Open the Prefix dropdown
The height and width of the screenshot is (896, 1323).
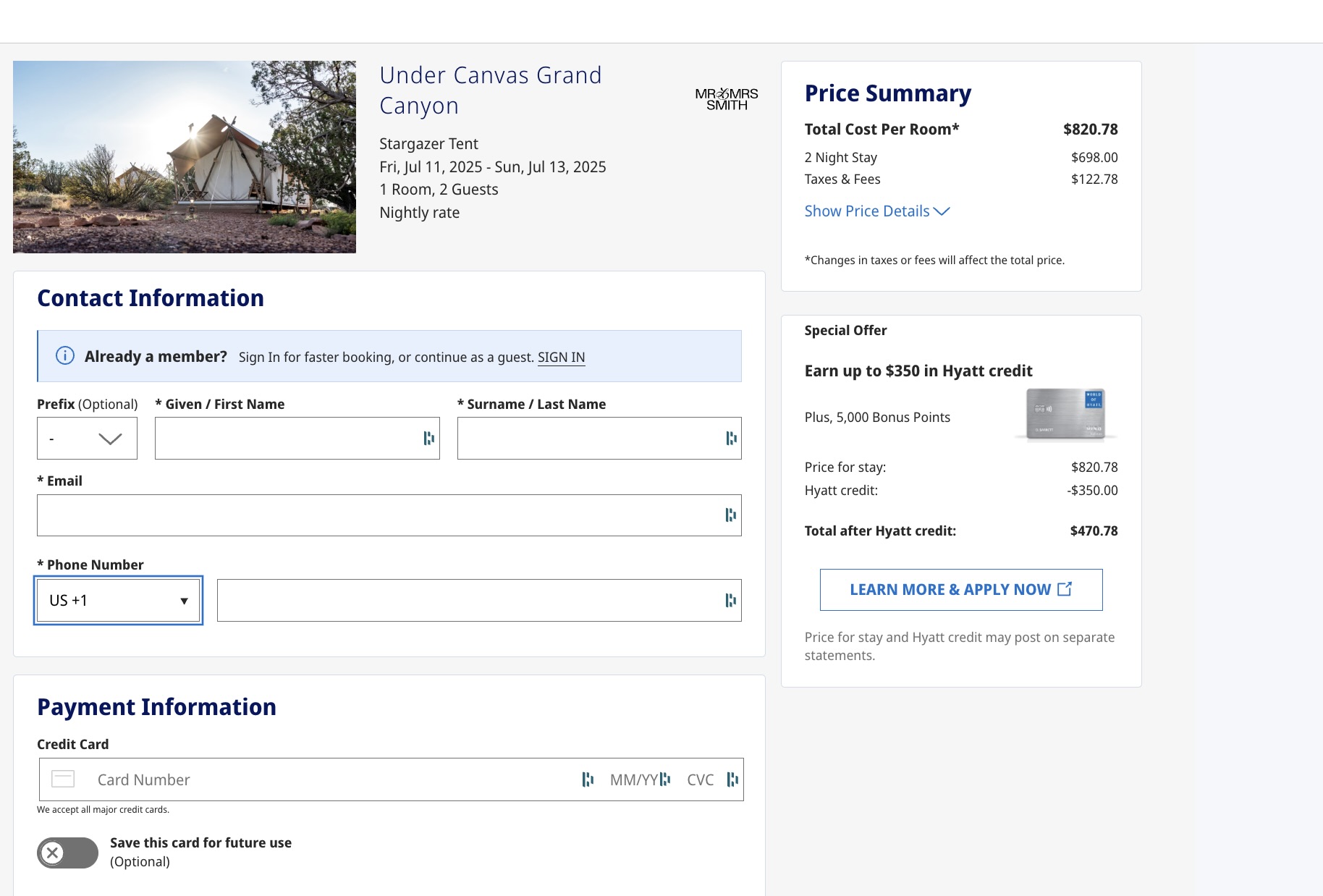[87, 439]
